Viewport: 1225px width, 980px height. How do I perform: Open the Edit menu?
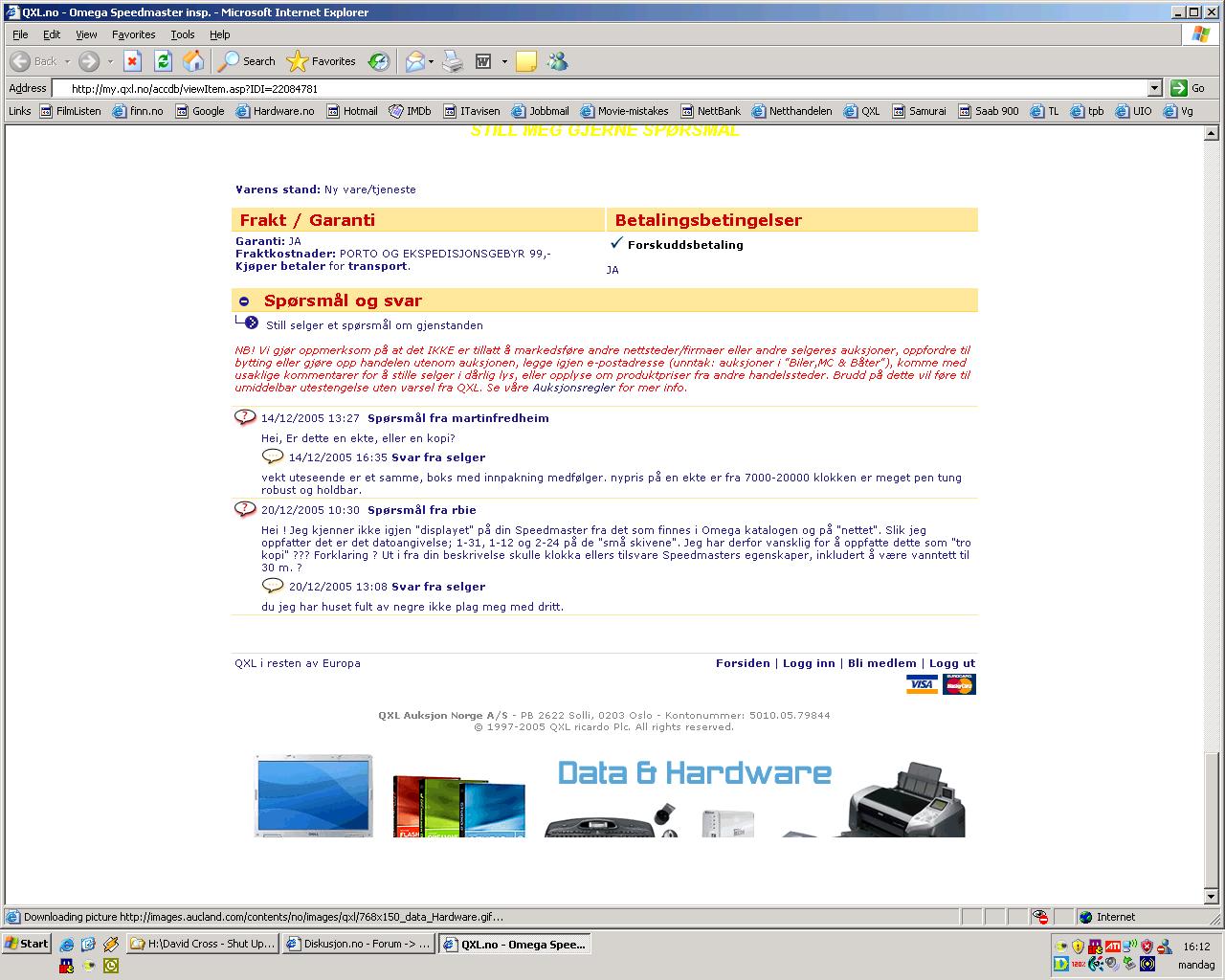pos(52,34)
